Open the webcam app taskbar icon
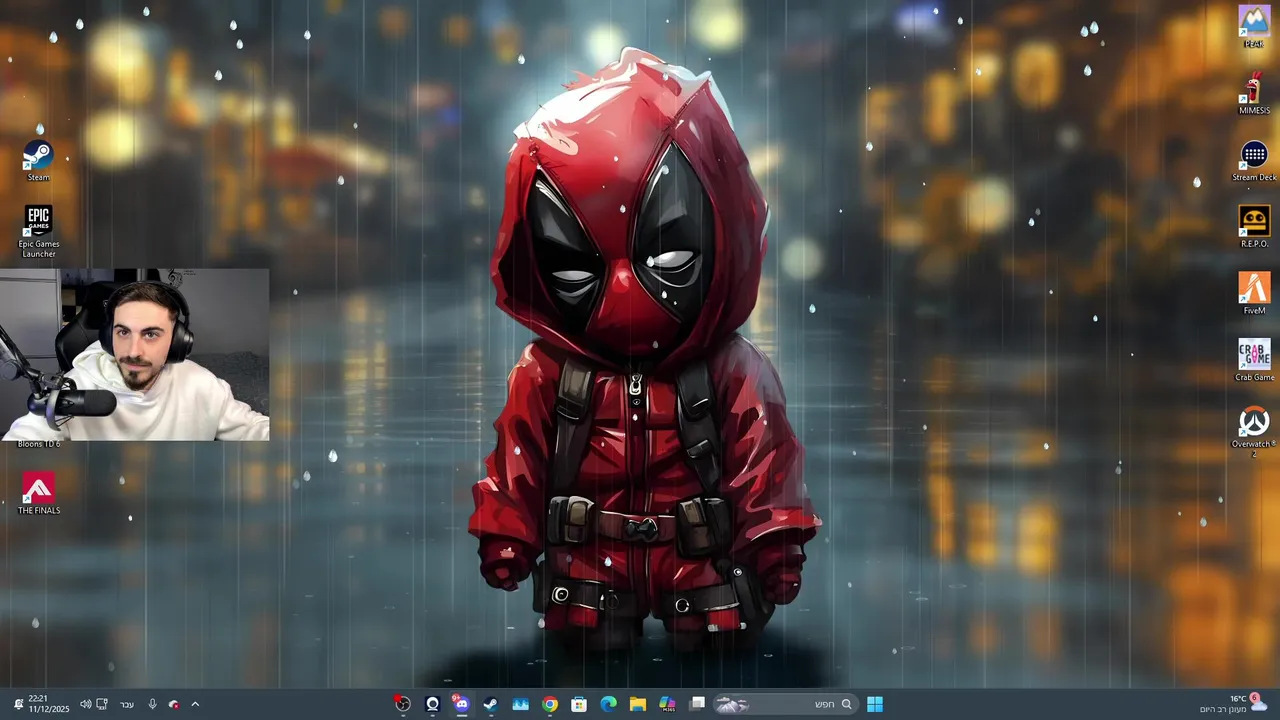Viewport: 1280px width, 720px height. pos(432,704)
